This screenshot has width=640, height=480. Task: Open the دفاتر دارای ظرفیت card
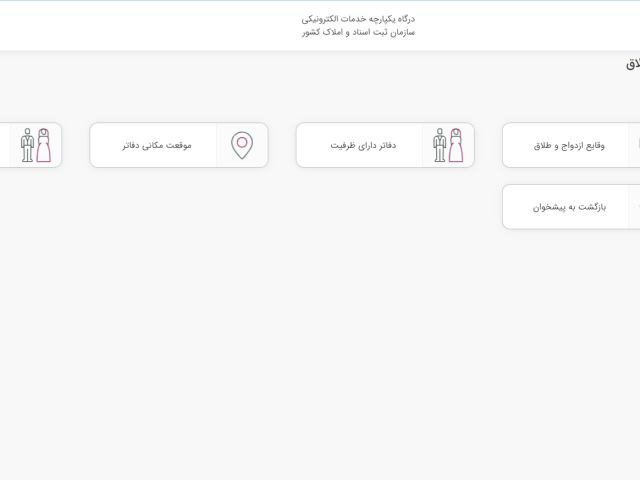(x=384, y=145)
